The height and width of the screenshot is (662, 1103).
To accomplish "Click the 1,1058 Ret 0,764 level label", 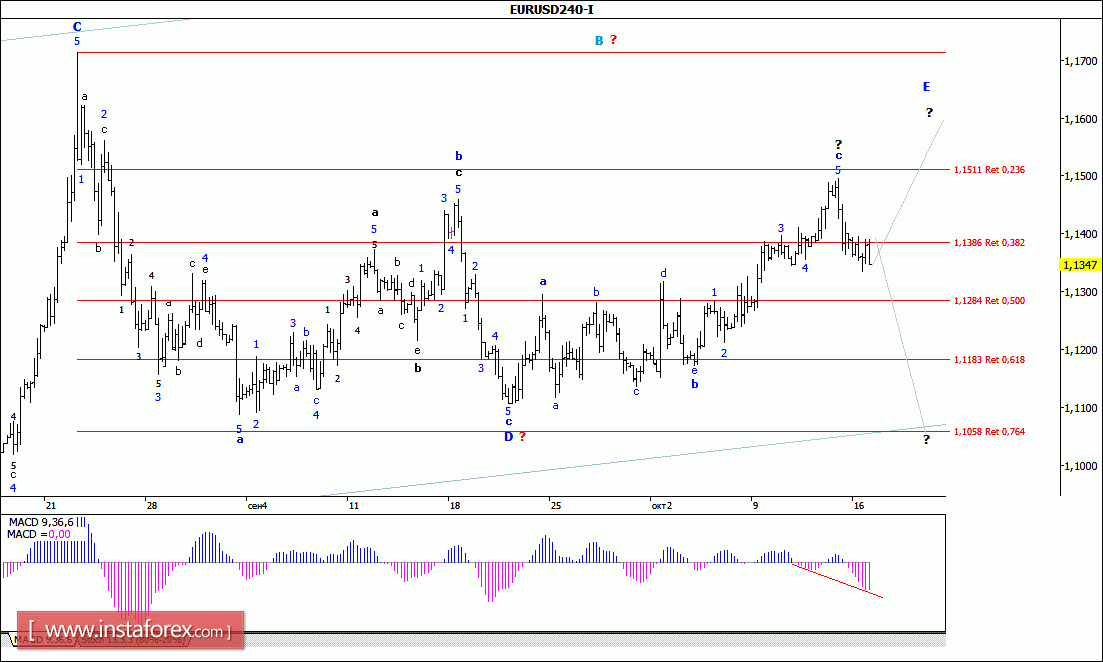I will tap(989, 431).
